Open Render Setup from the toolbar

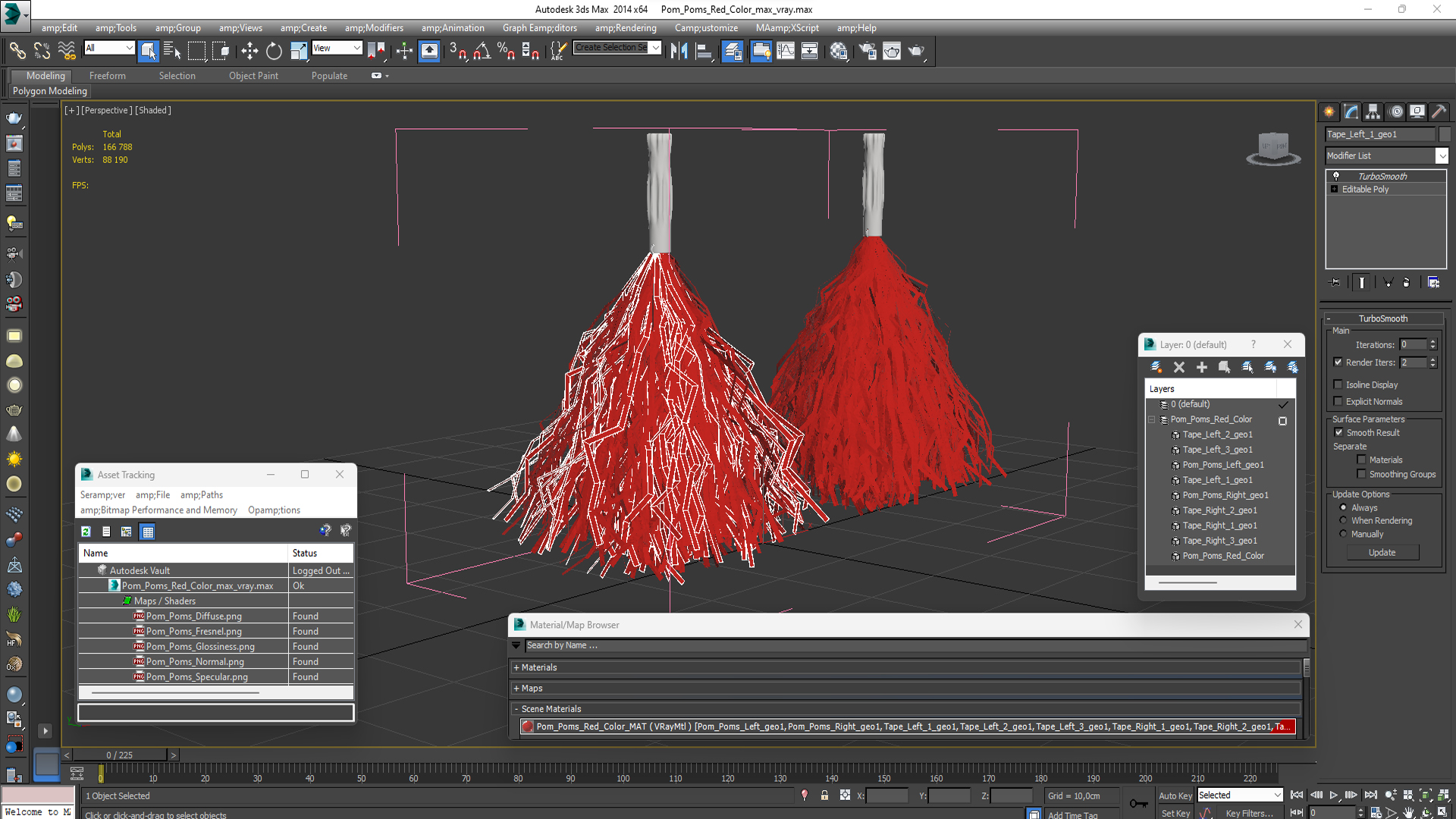867,51
